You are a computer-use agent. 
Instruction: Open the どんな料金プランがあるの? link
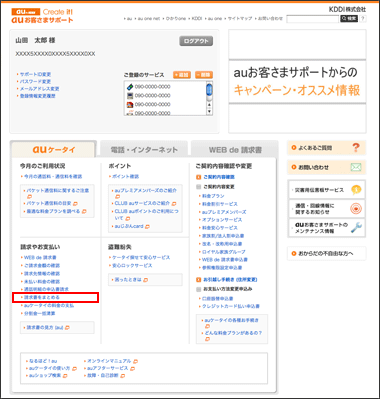(233, 333)
